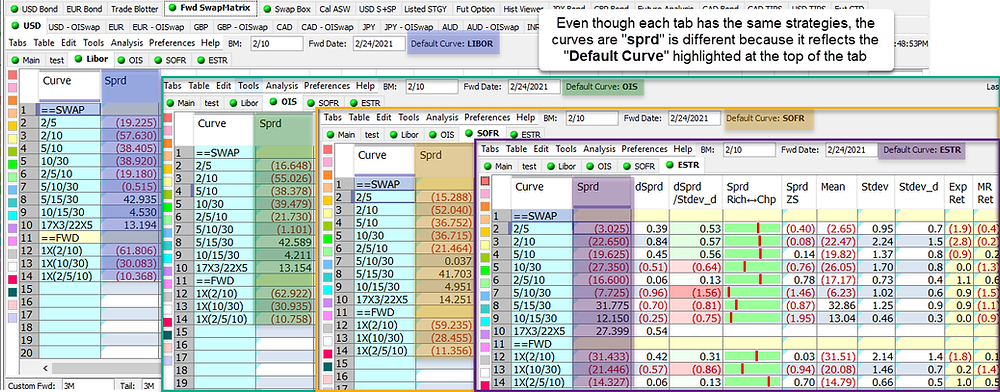Click Fwd Date field in the SOFR window

tap(695, 118)
